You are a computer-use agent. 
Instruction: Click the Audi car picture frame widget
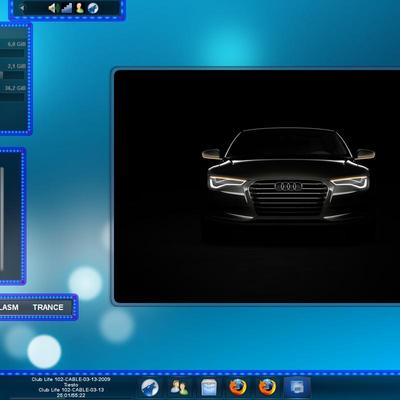pyautogui.click(x=257, y=186)
